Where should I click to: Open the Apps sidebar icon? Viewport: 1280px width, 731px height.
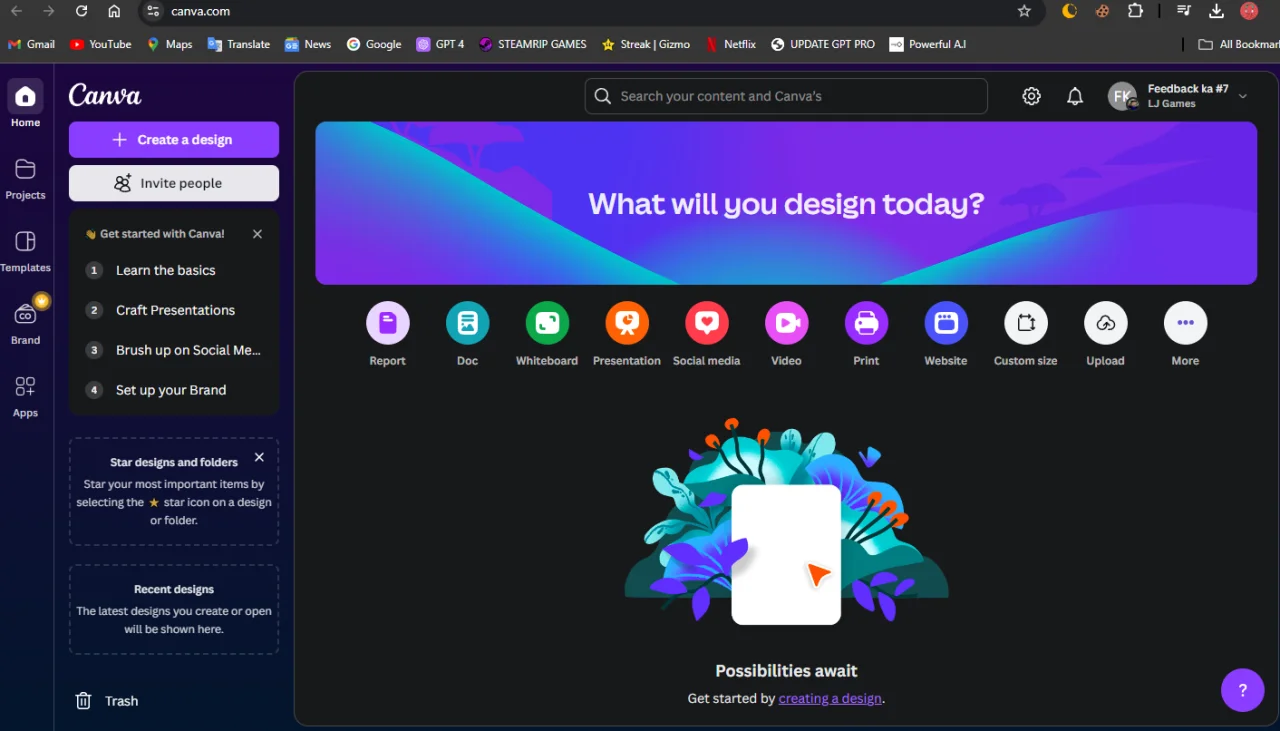(x=25, y=387)
